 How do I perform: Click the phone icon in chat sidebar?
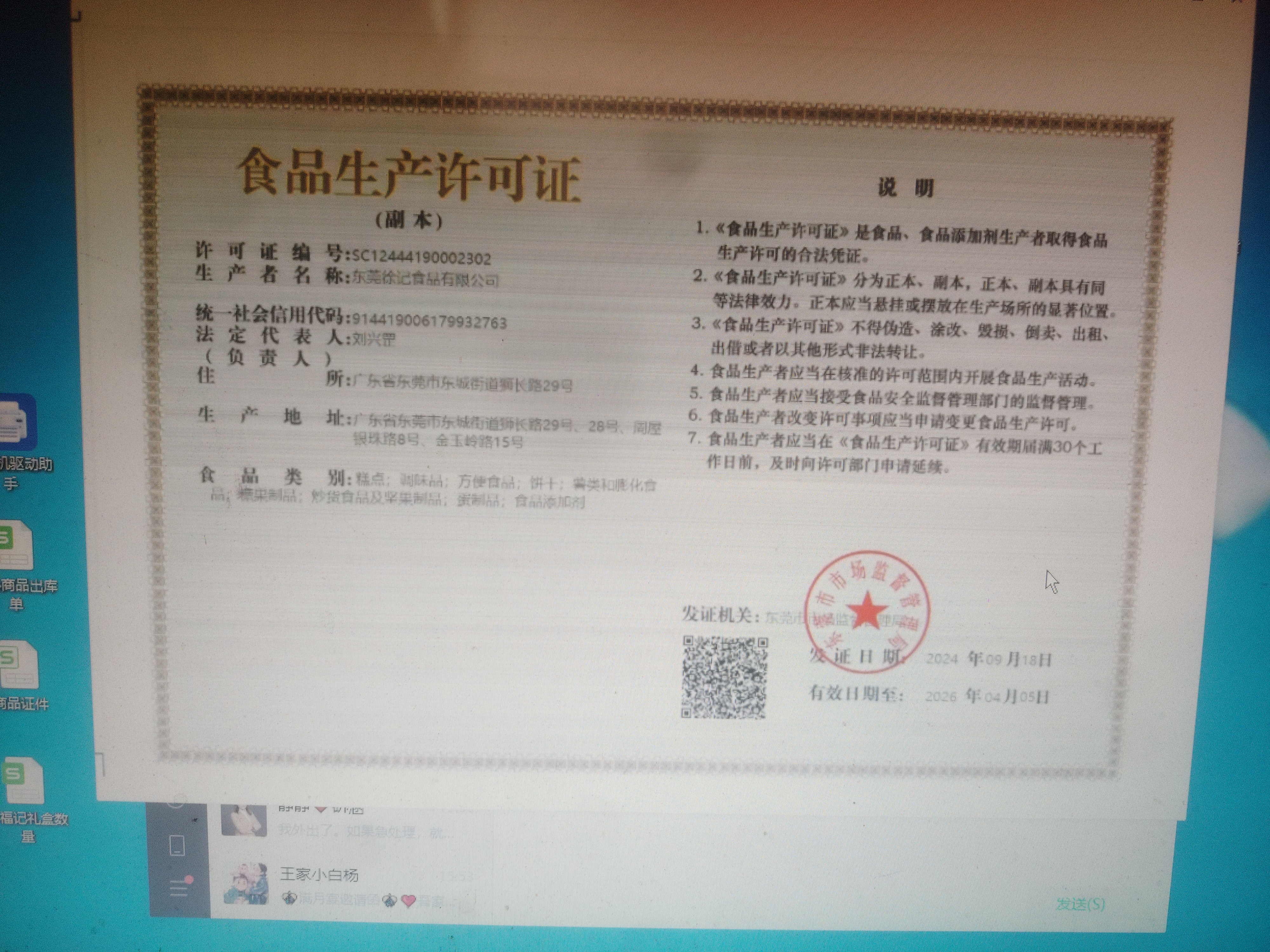point(177,846)
